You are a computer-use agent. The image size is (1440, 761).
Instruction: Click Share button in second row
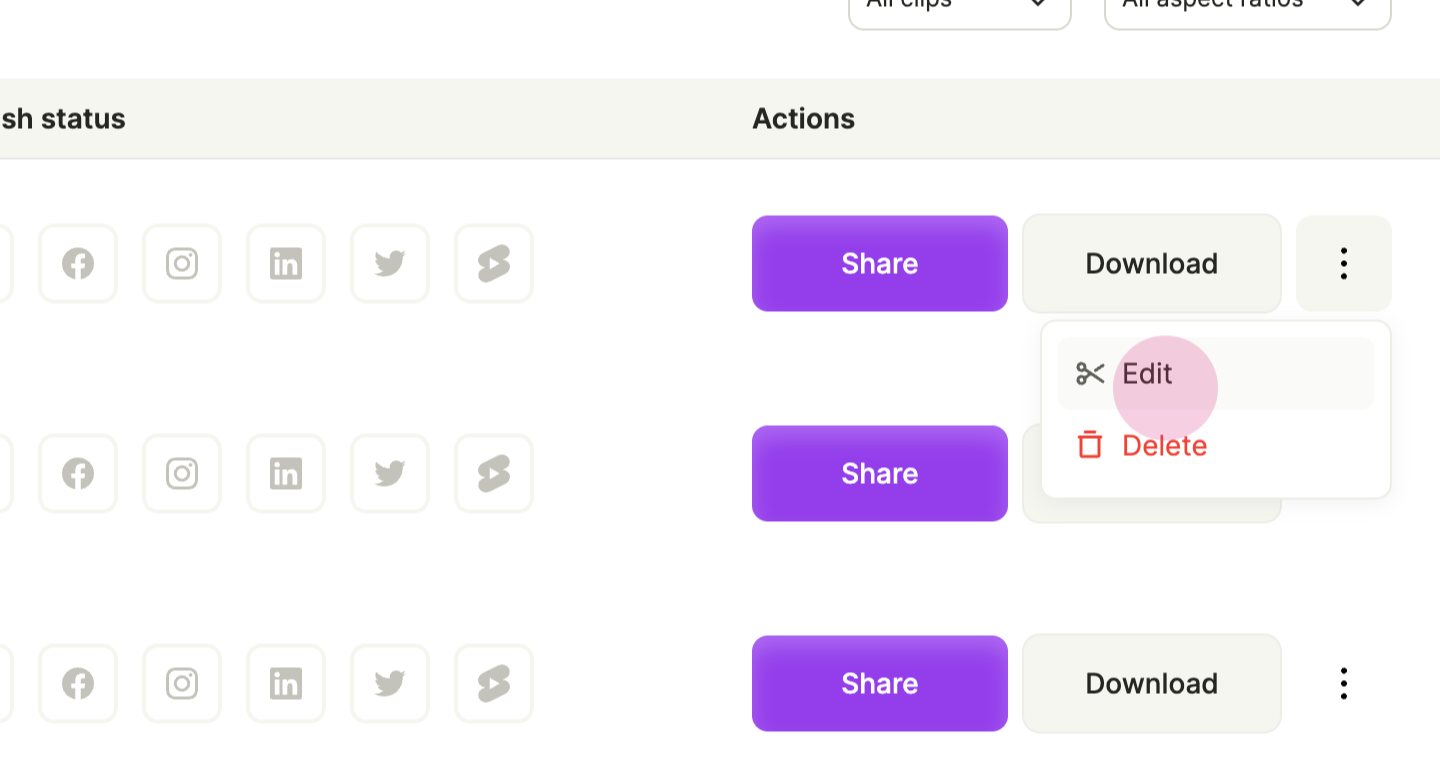[x=880, y=474]
